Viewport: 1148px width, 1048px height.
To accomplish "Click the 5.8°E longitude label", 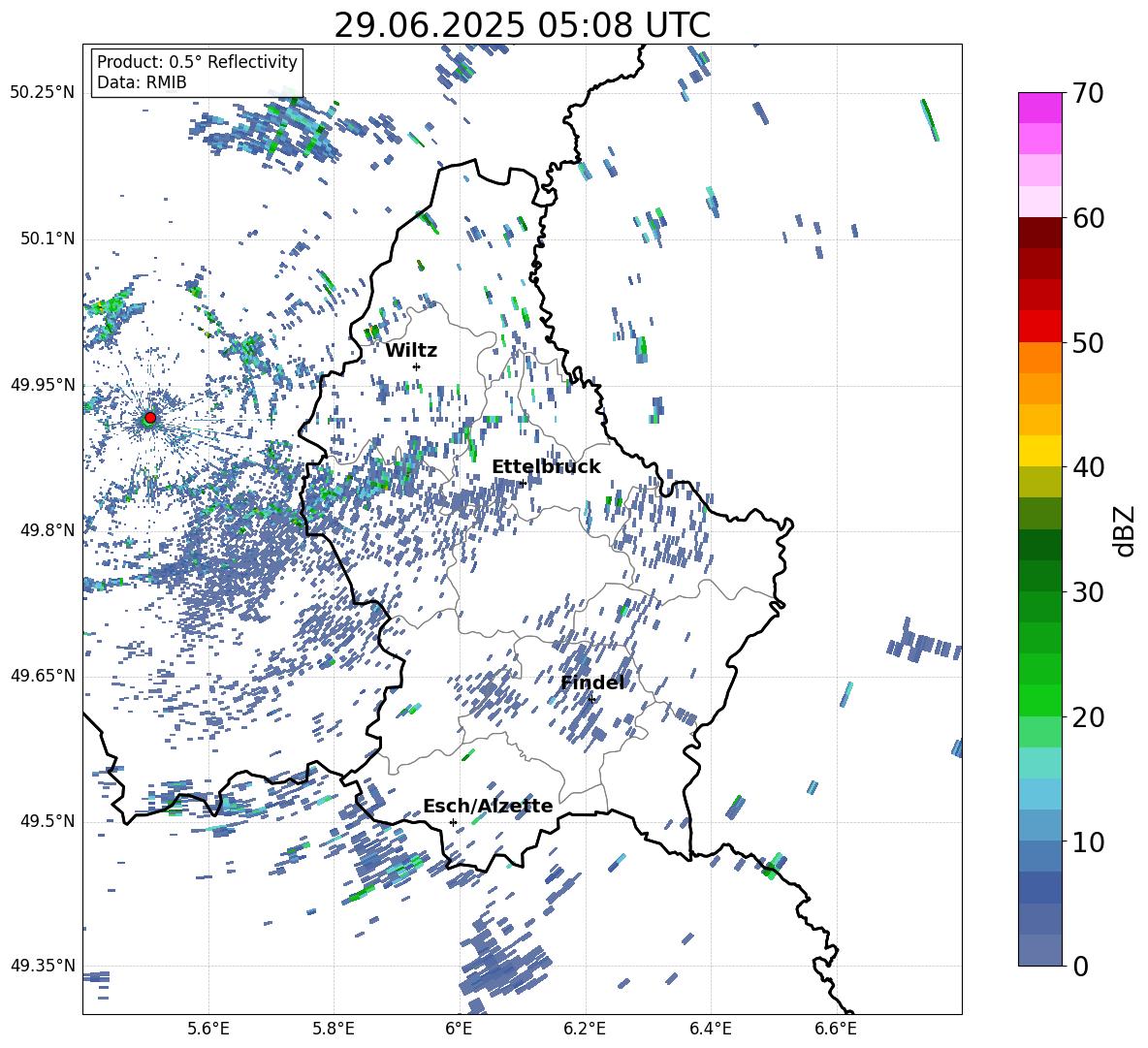I will pyautogui.click(x=334, y=1029).
